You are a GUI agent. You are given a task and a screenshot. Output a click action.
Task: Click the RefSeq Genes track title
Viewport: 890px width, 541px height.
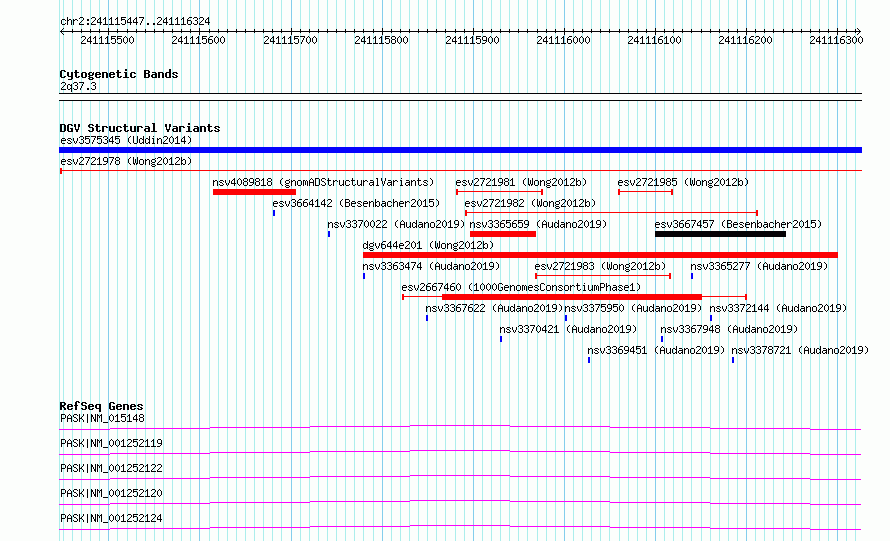(x=102, y=406)
